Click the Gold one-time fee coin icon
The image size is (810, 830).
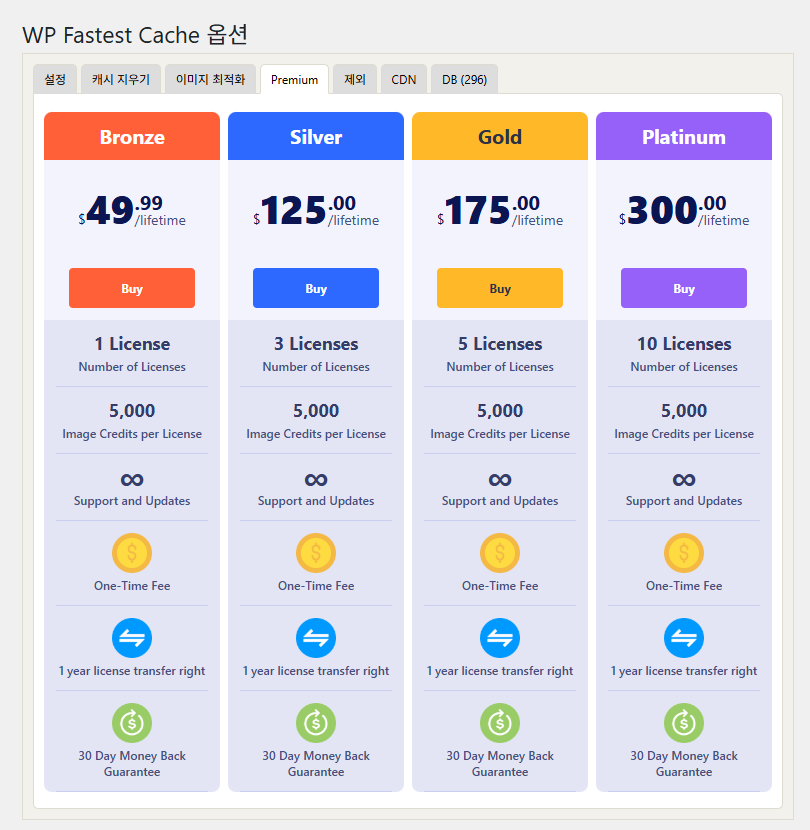pyautogui.click(x=500, y=552)
